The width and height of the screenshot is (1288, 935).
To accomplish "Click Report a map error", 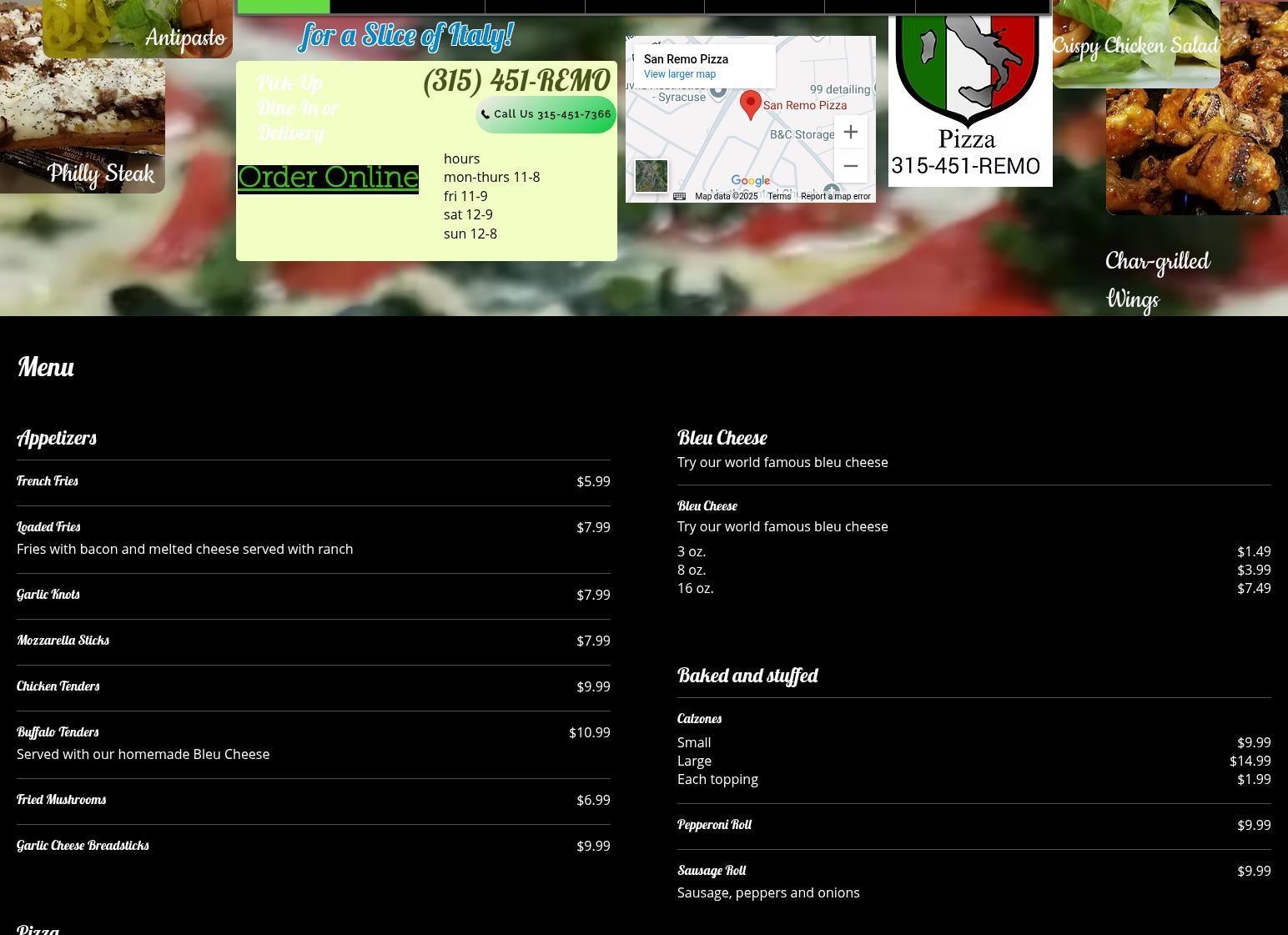I will click(836, 197).
